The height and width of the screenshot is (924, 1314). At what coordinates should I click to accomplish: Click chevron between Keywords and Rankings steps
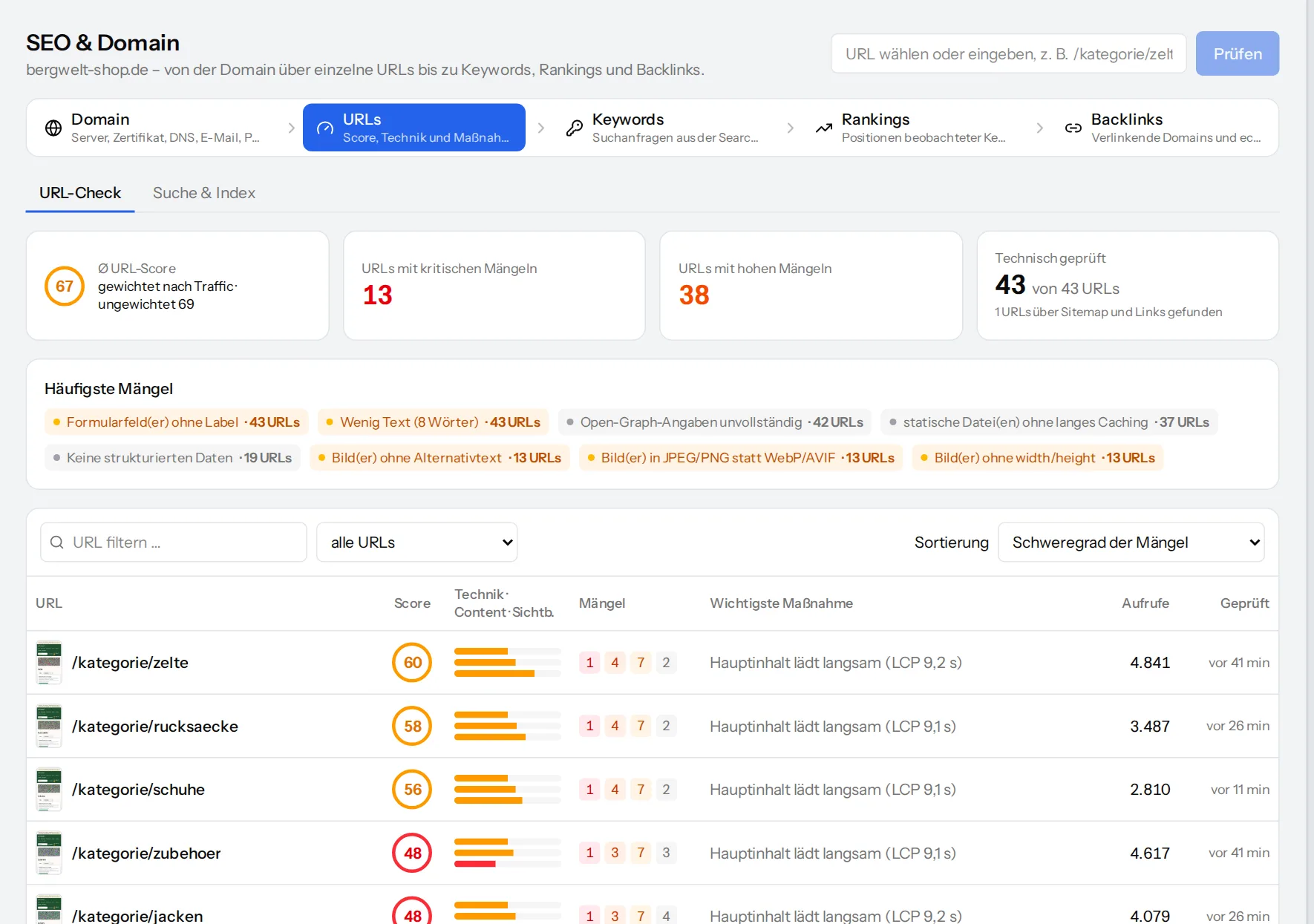tap(790, 128)
